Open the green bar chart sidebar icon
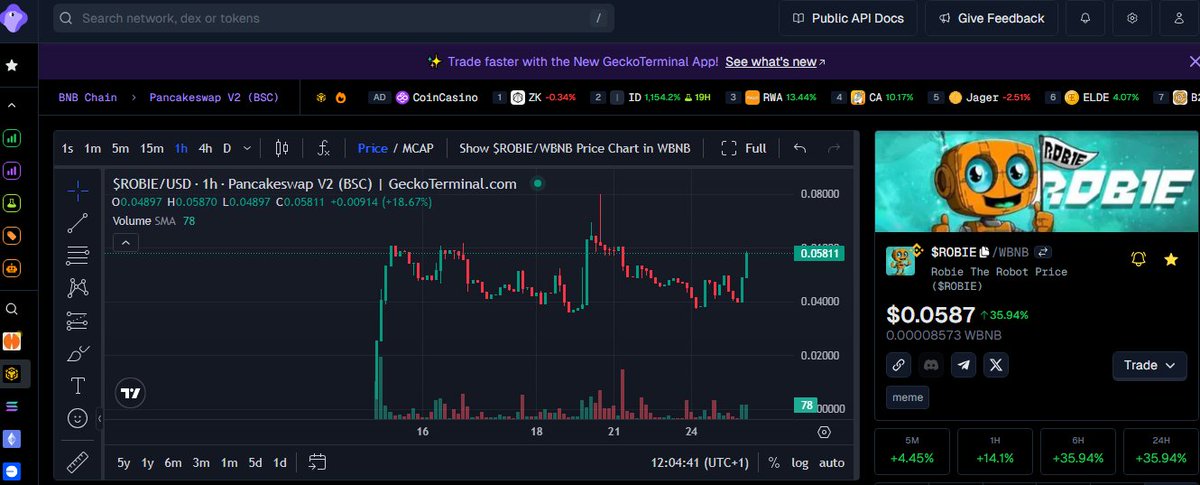The height and width of the screenshot is (485, 1200). 12,138
